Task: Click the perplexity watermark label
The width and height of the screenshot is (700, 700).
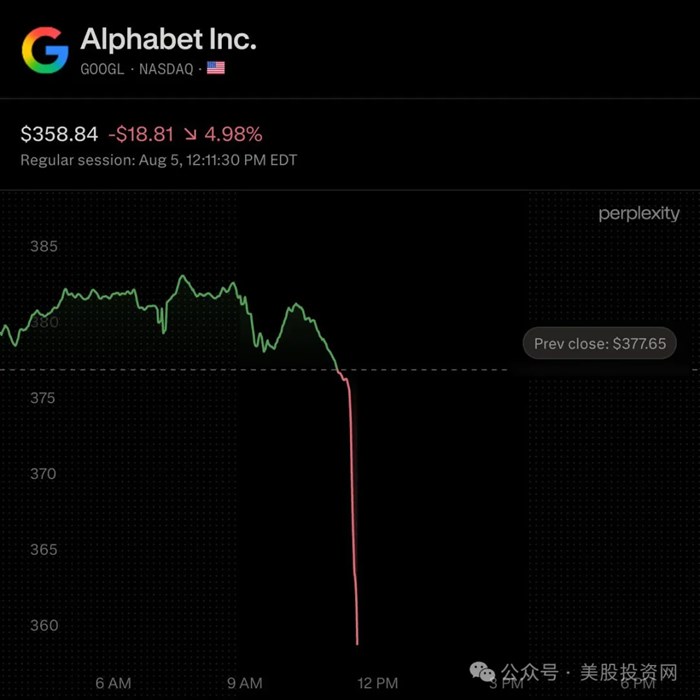Action: point(639,214)
